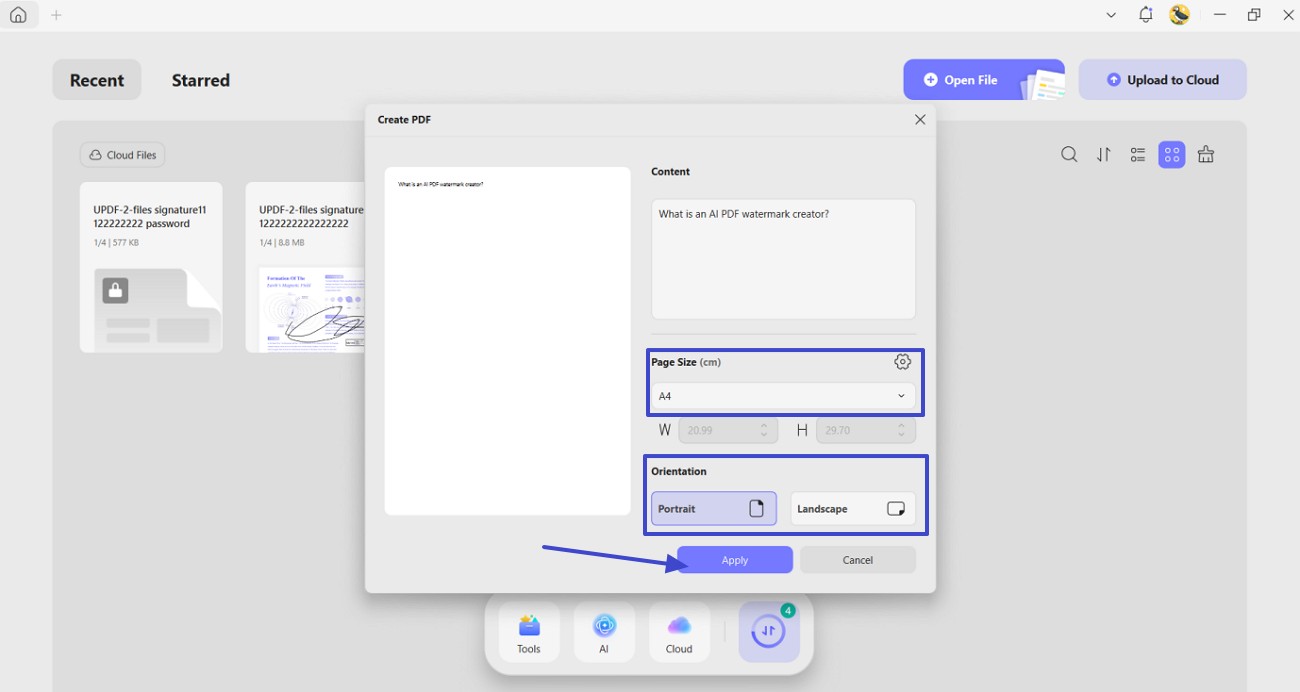
Task: Switch to the Starred tab
Action: coord(200,80)
